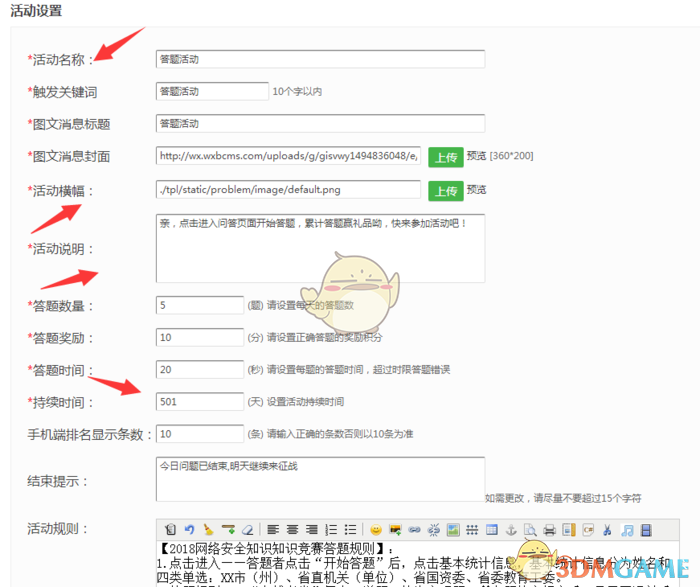Click the '[360*200]' size hint
Image resolution: width=700 pixels, height=587 pixels.
[x=512, y=156]
